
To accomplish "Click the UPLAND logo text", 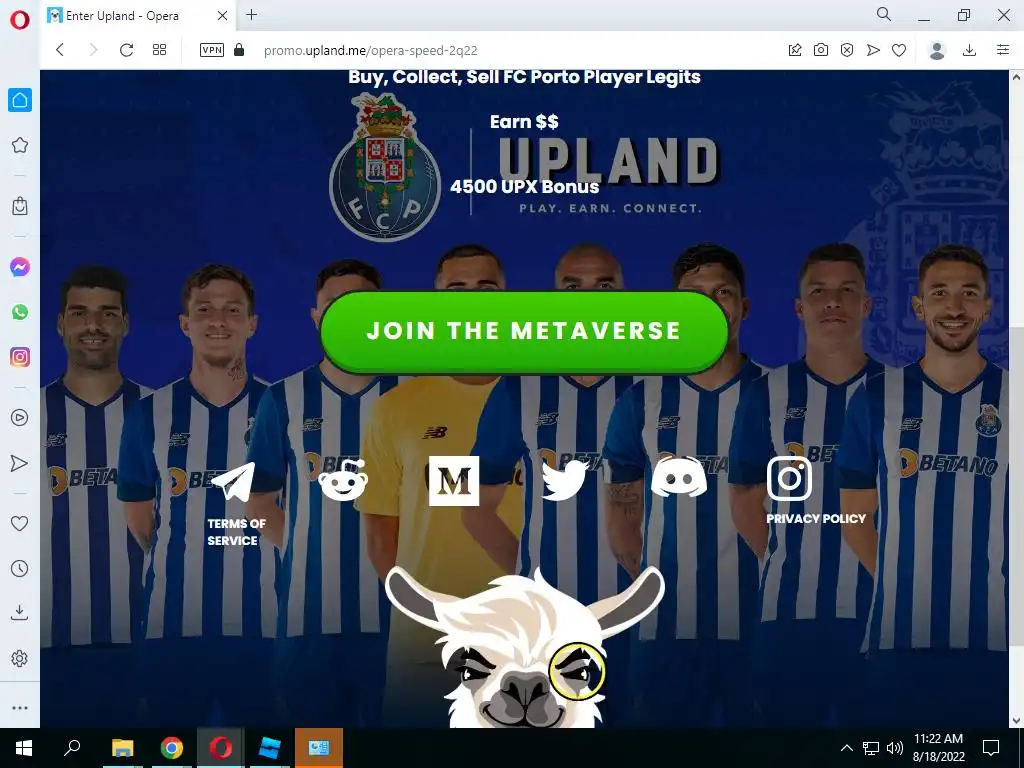I will [609, 161].
